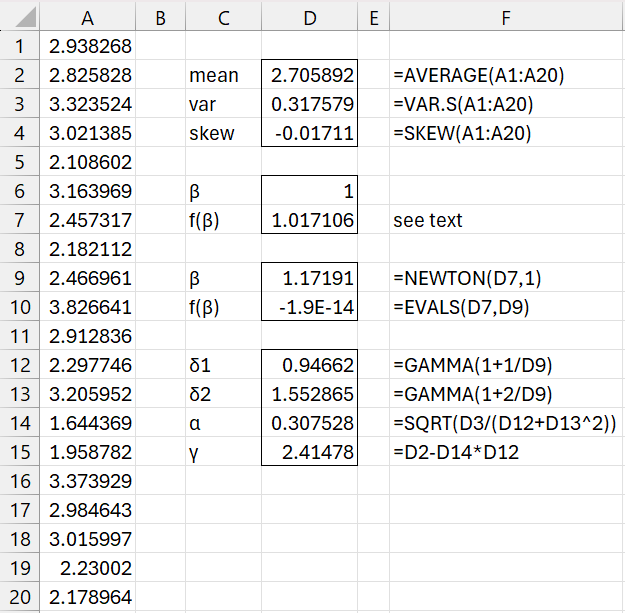Click the mean value cell 2.705892

point(310,75)
